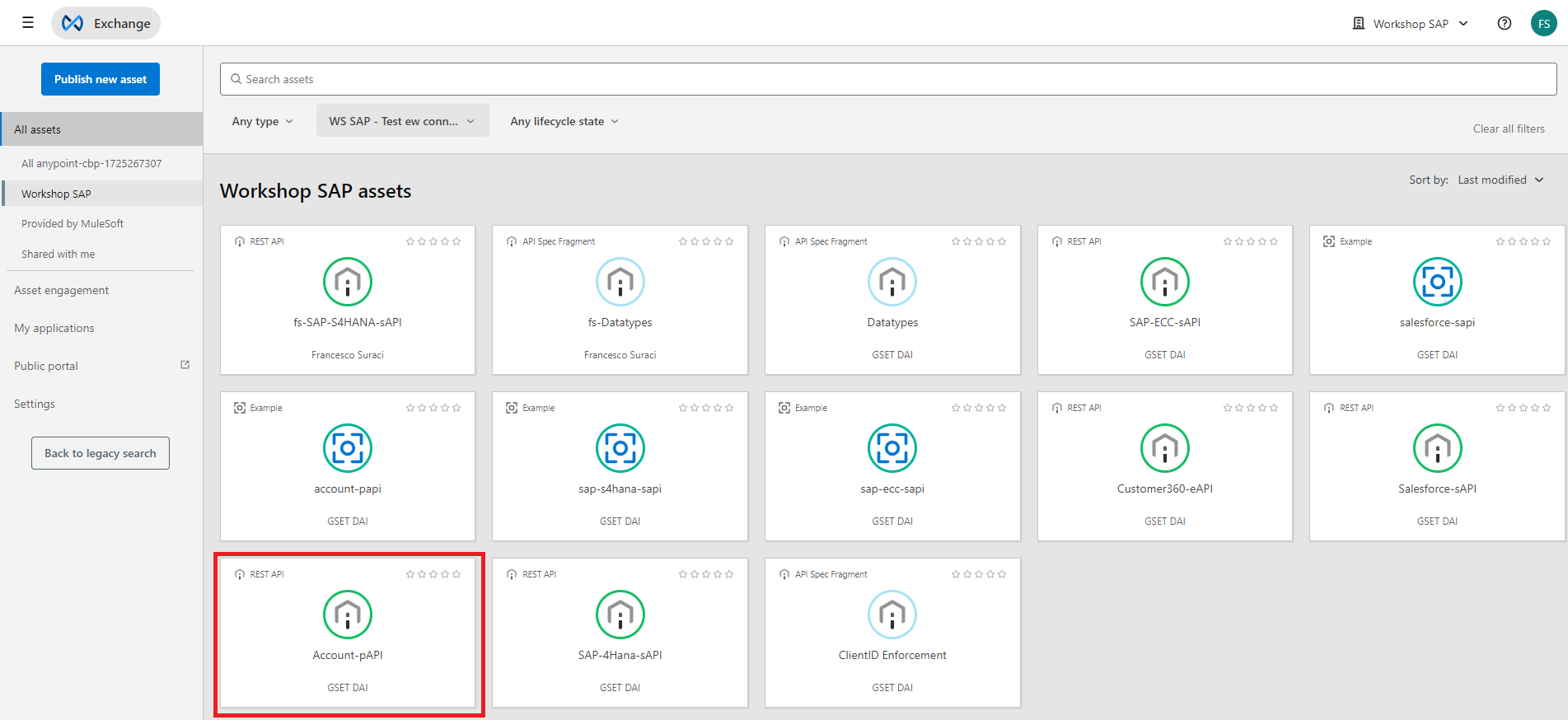Expand the Any lifecycle state dropdown
Screen dimensions: 1568x720
[564, 121]
